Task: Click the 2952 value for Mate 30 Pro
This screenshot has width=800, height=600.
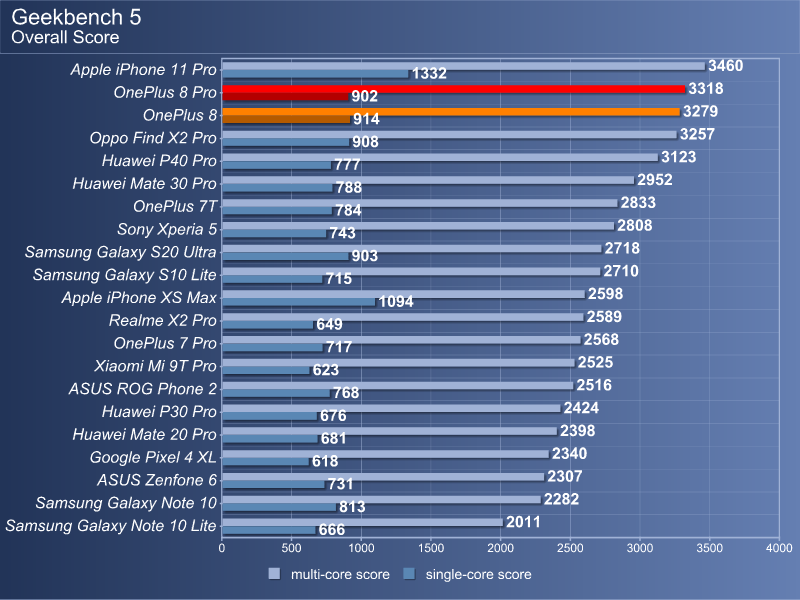Action: tap(655, 180)
